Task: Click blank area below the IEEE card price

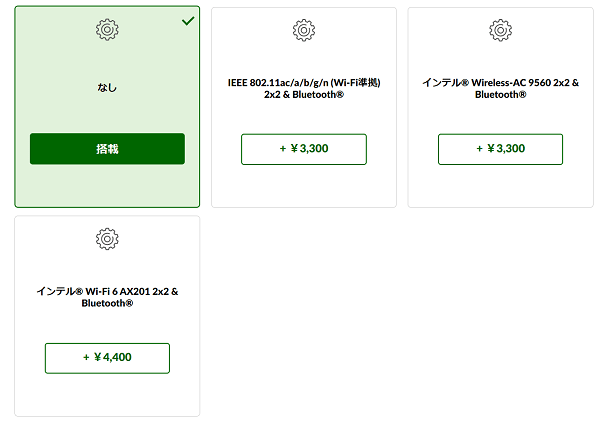Action: coord(304,186)
